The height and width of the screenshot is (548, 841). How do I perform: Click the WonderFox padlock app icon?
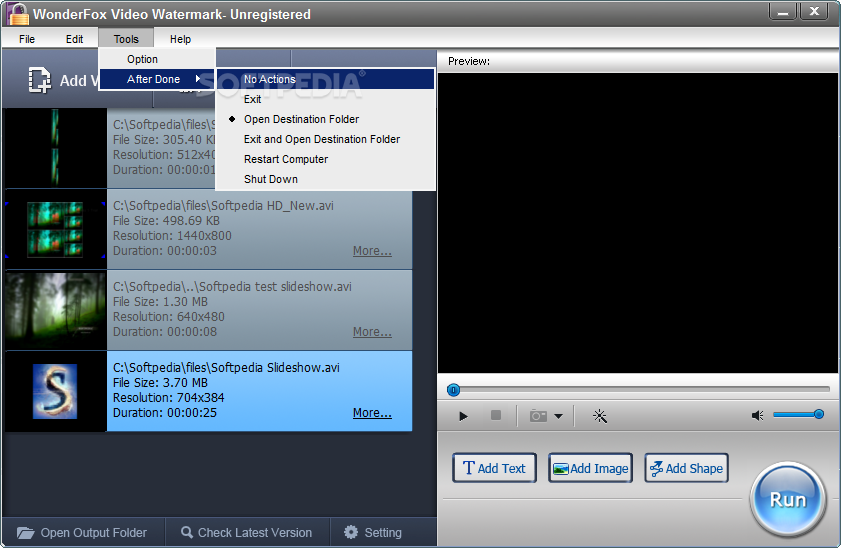18,14
